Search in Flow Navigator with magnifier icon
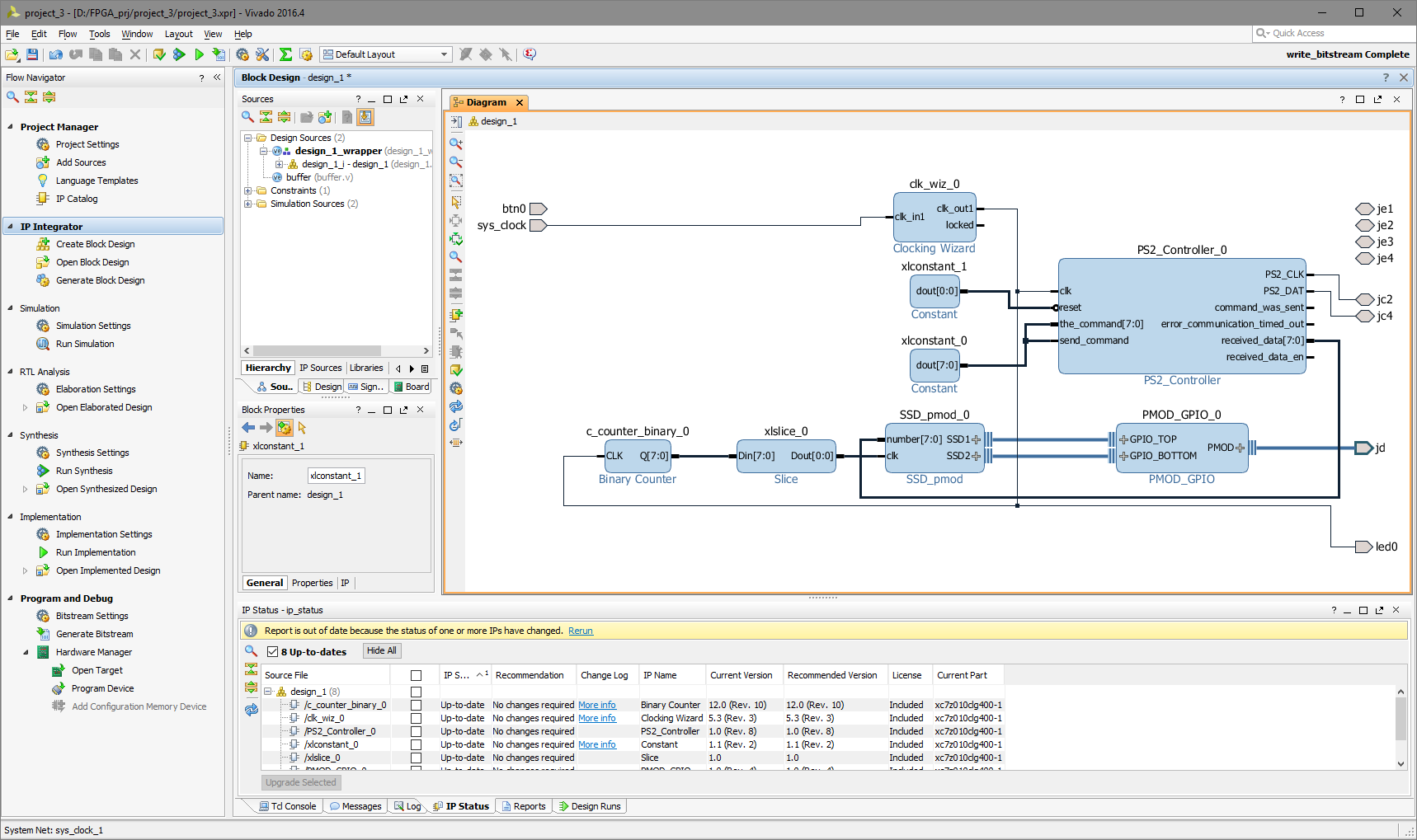Screen dimensions: 1417x840 pyautogui.click(x=12, y=96)
